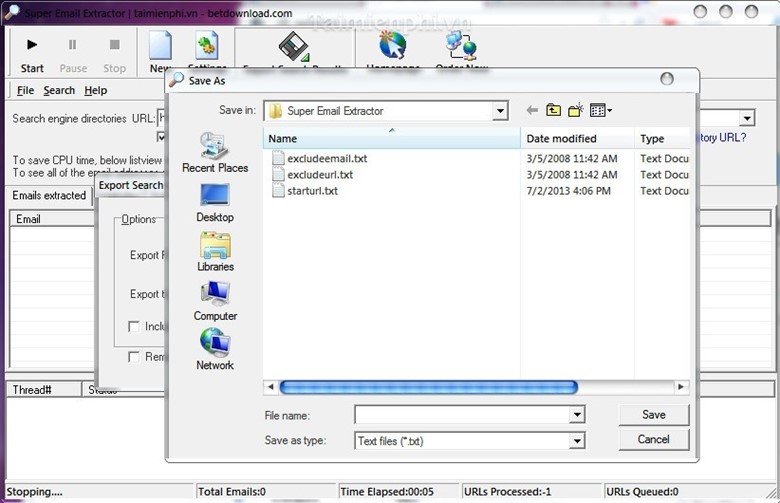Switch to the Emails extracted tab

point(49,196)
